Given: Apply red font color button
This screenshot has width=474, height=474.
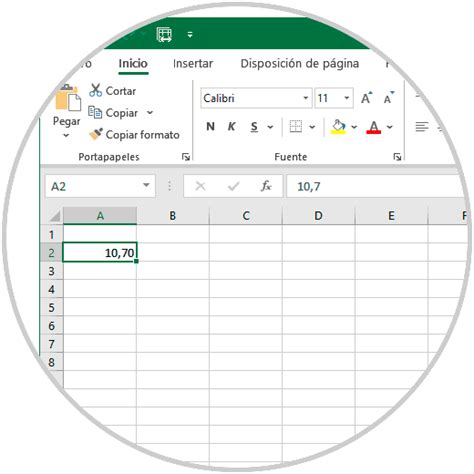Looking at the screenshot, I should click(374, 127).
